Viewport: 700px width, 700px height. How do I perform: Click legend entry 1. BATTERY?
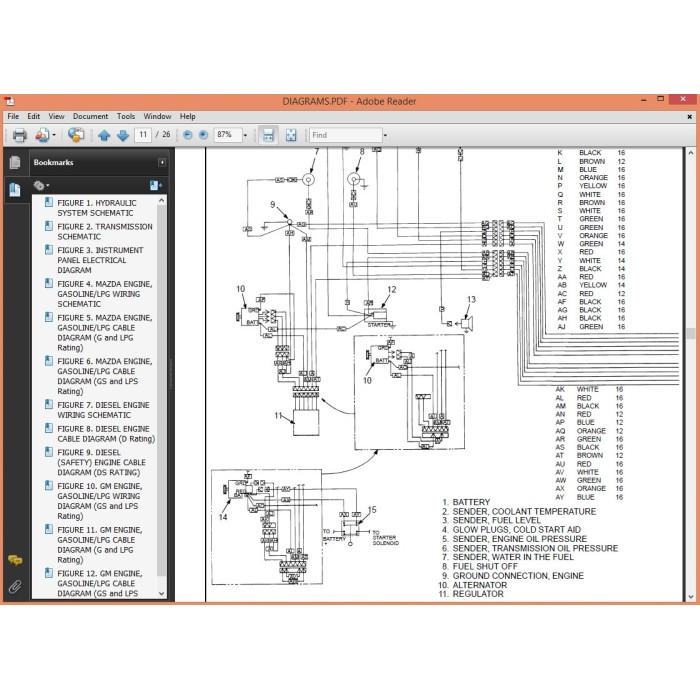click(466, 502)
